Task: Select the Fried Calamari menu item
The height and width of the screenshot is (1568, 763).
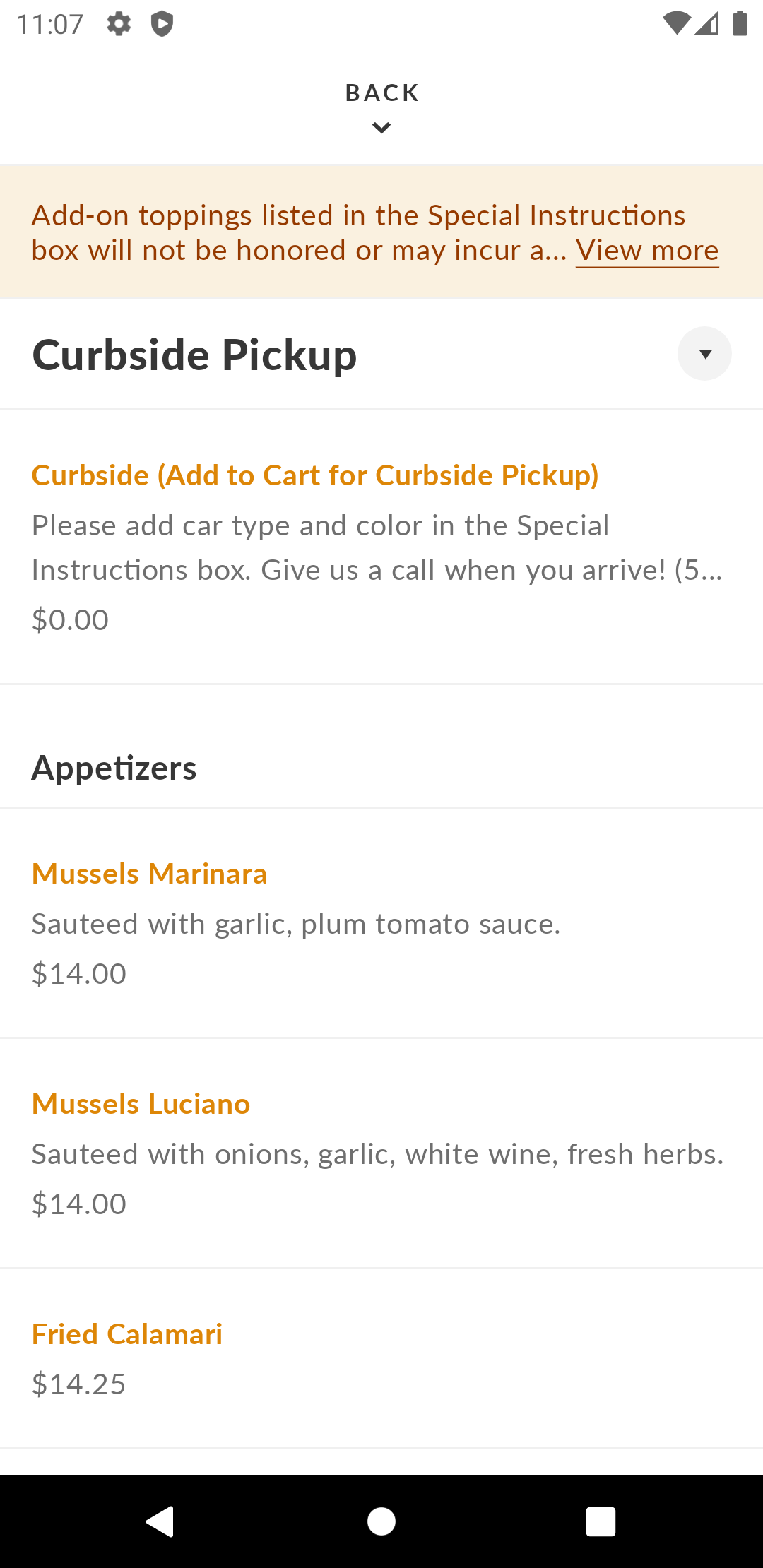Action: pyautogui.click(x=381, y=1359)
